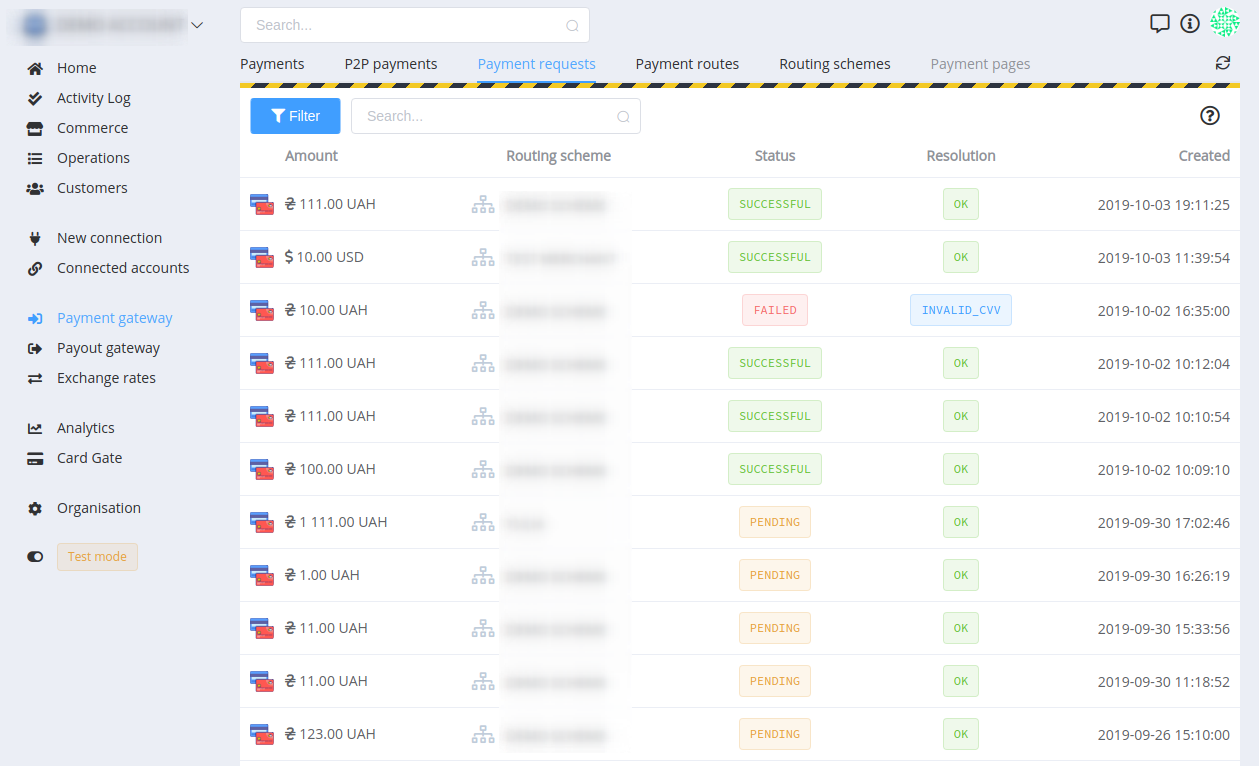1259x766 pixels.
Task: Open the Exchange rates link
Action: tap(106, 378)
